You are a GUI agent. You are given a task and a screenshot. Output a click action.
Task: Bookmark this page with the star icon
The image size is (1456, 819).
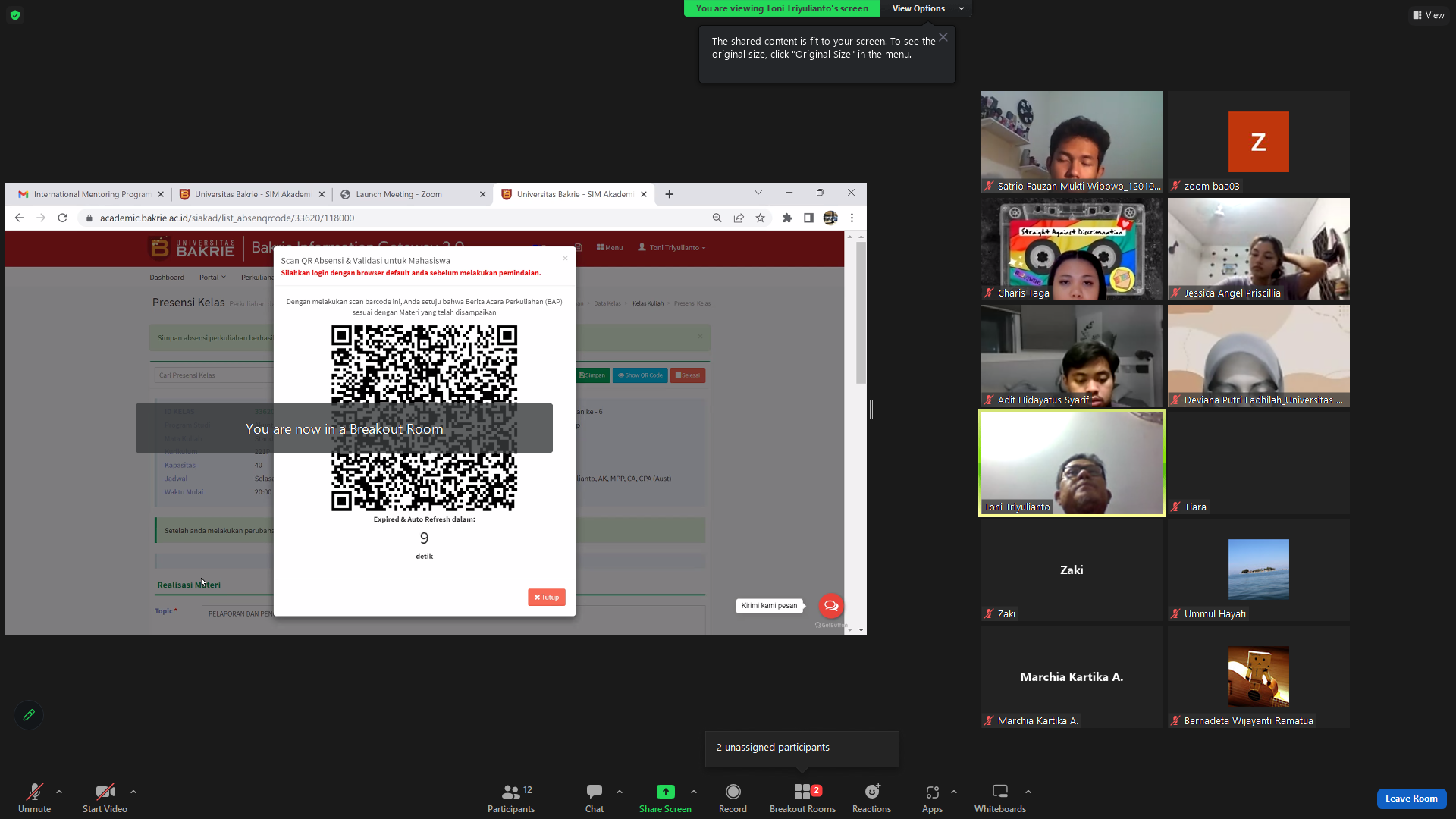click(x=760, y=218)
